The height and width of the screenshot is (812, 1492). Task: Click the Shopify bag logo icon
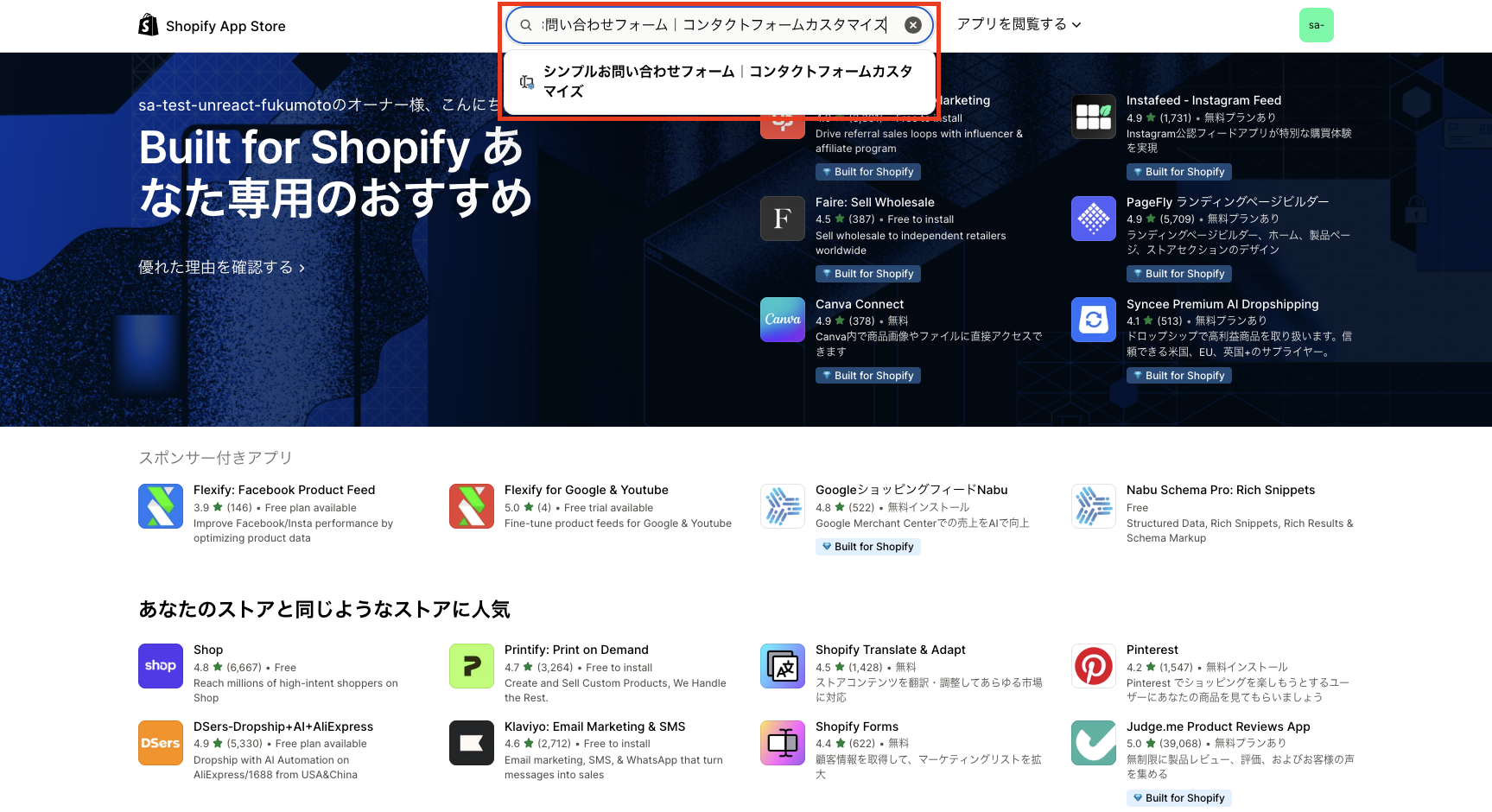[149, 25]
